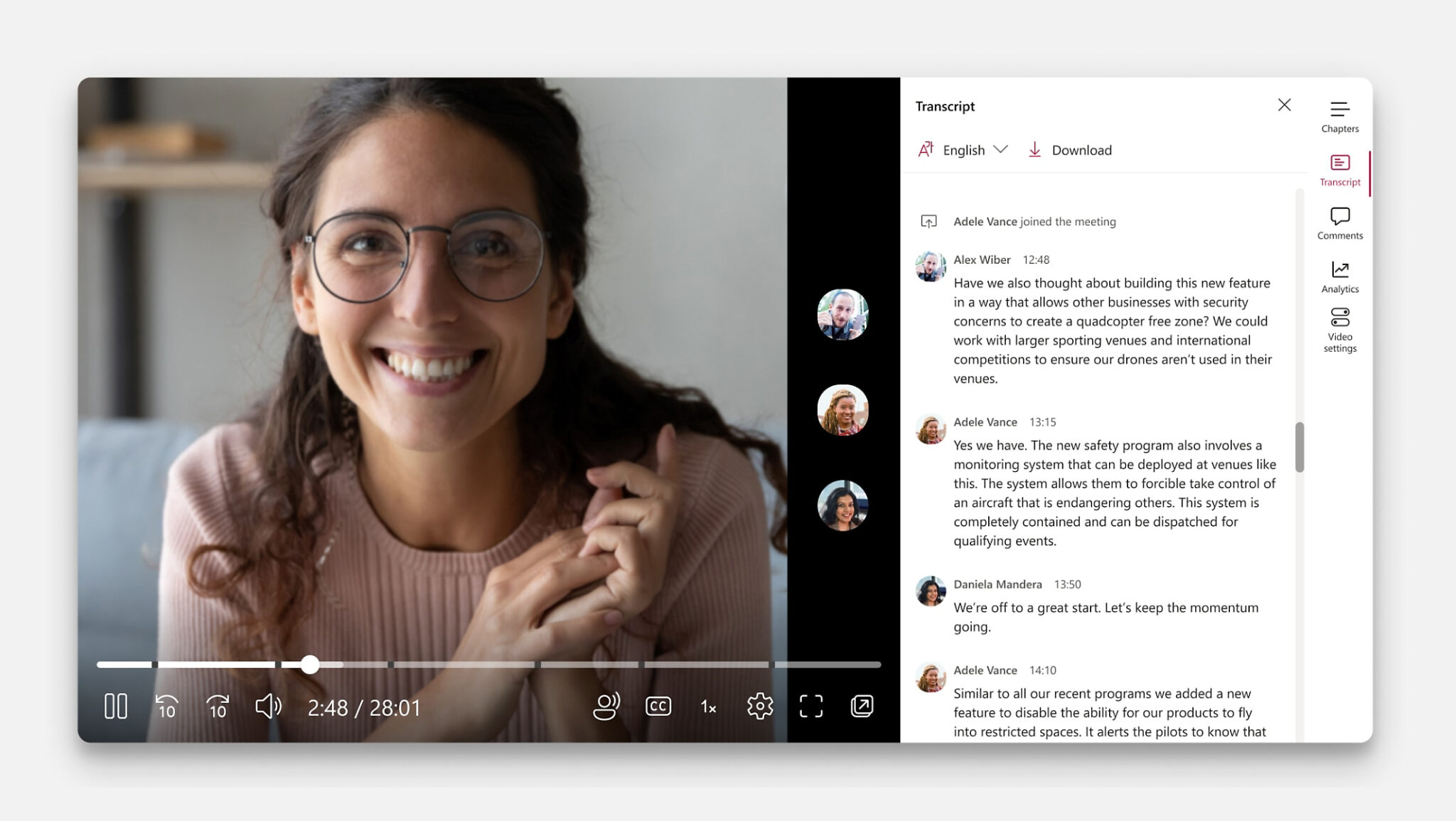Download the transcript
The width and height of the screenshot is (1456, 821).
point(1069,150)
